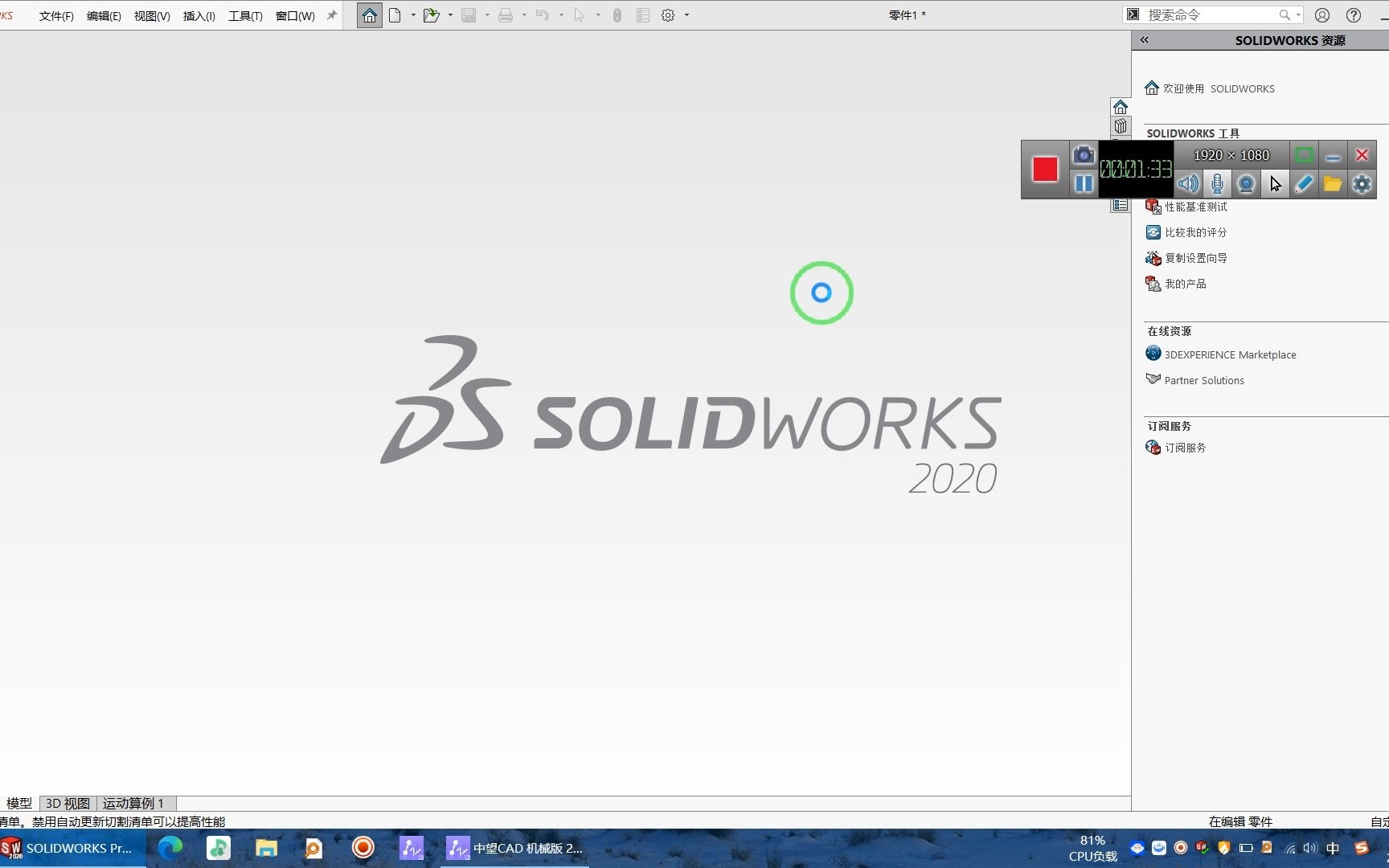Toggle microphone recording in recorder bar
This screenshot has width=1389, height=868.
(1217, 184)
